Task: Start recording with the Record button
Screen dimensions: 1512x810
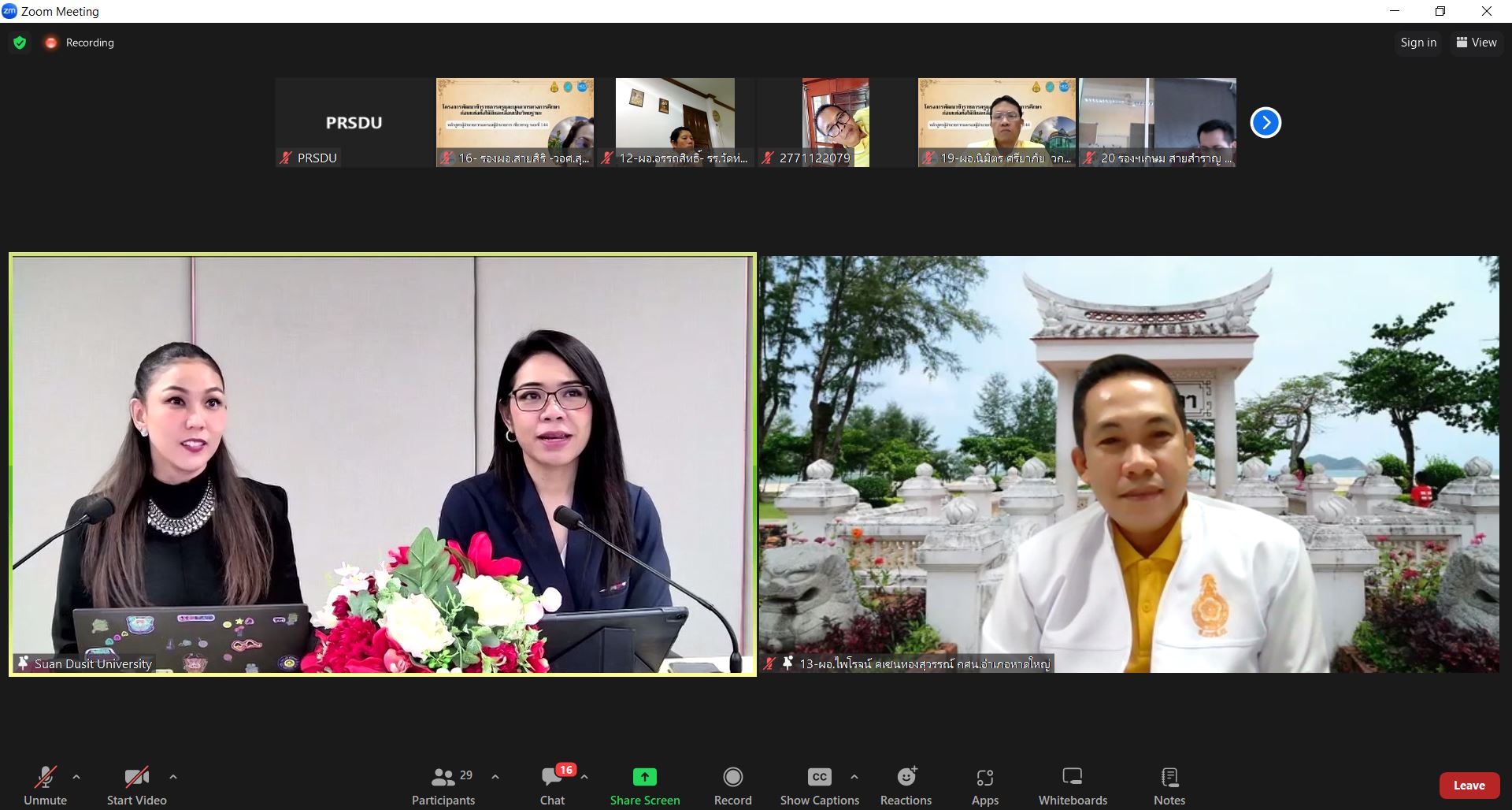Action: tap(732, 786)
